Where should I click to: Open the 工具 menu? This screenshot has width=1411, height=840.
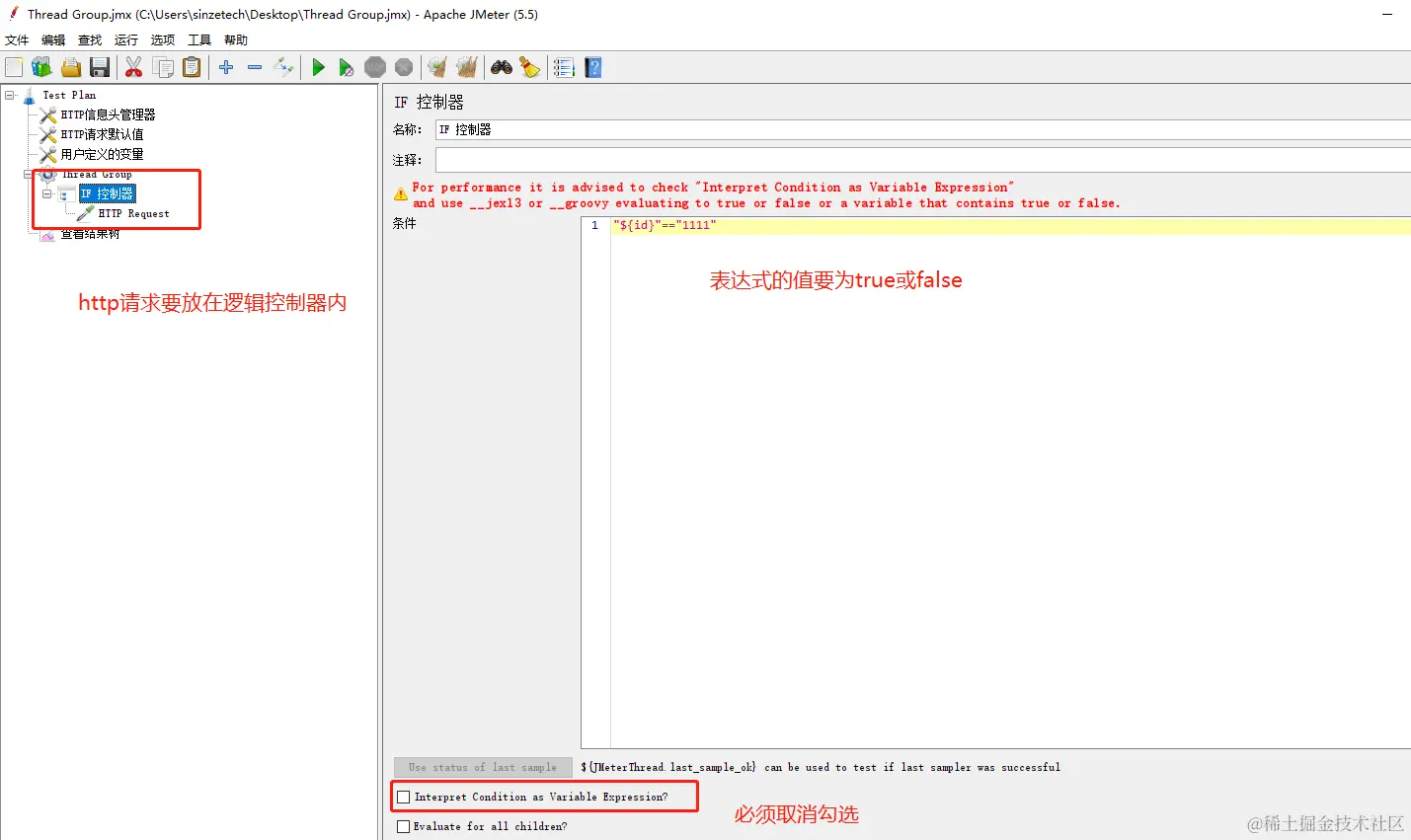199,40
